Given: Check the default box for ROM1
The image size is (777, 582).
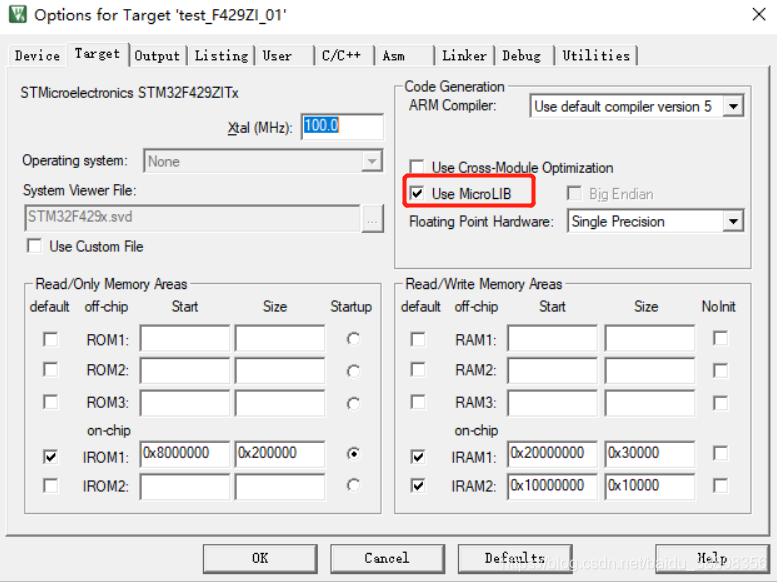Looking at the screenshot, I should point(51,340).
